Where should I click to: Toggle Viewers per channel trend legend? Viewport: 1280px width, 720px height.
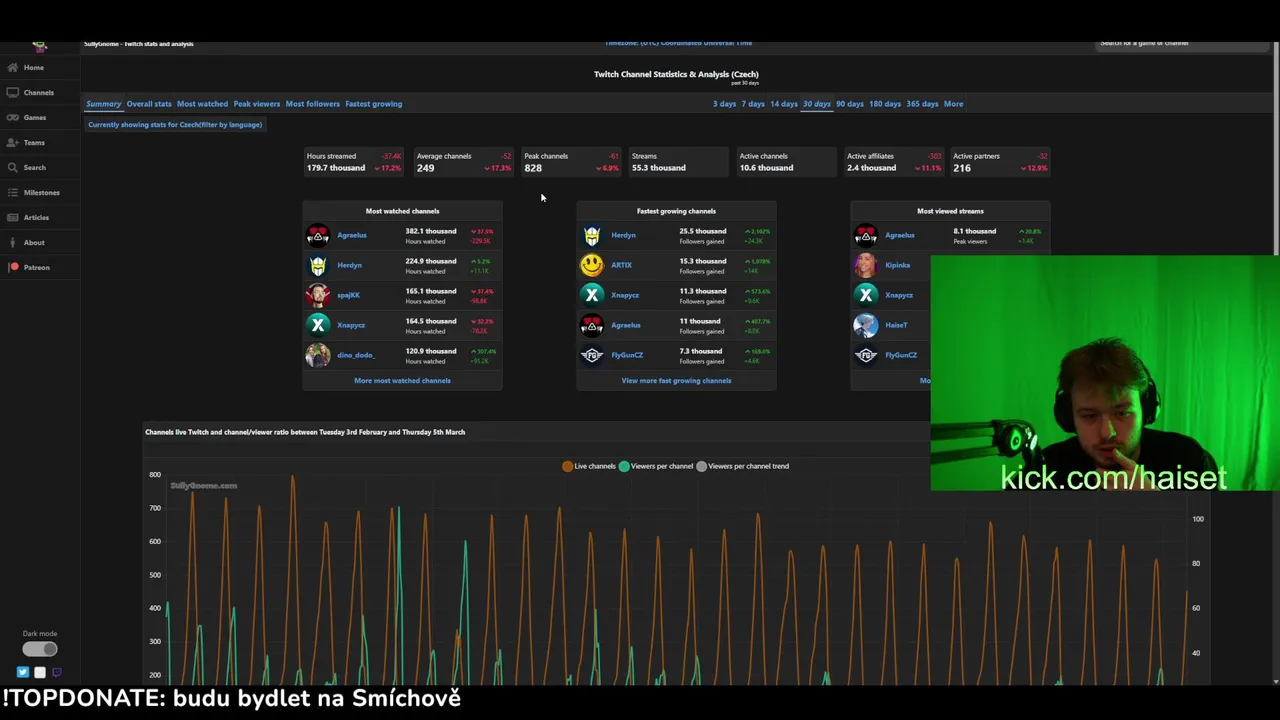coord(742,466)
